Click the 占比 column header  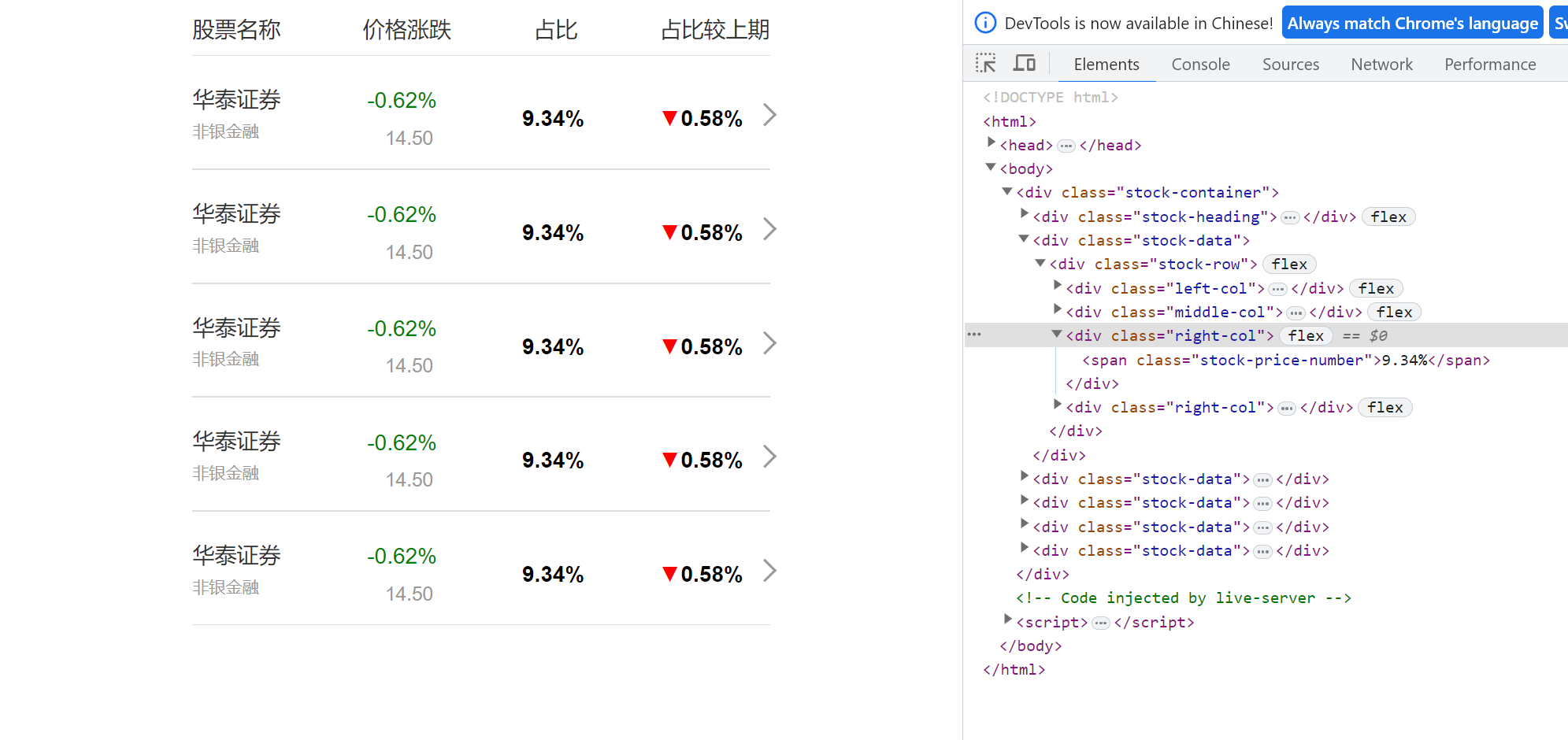pyautogui.click(x=556, y=30)
